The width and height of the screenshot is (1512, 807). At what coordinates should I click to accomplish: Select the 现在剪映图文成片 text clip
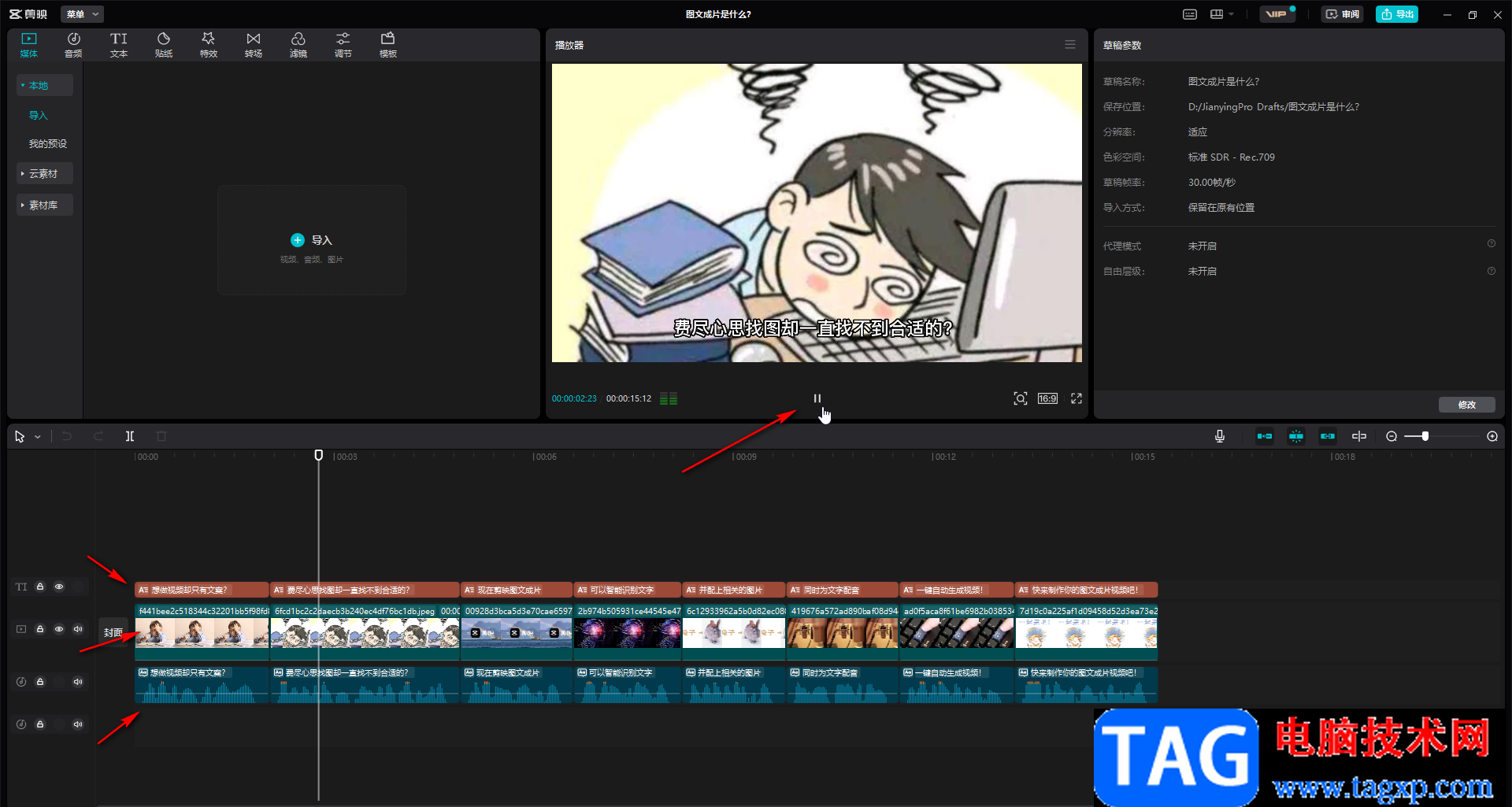(517, 590)
